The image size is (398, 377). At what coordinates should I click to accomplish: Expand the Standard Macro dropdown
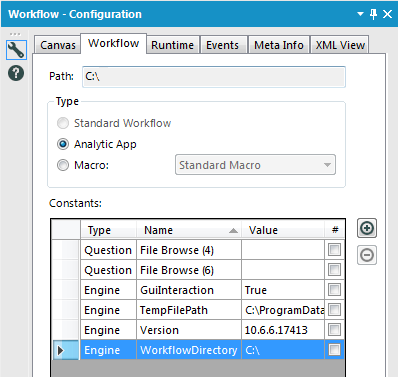tap(255, 165)
